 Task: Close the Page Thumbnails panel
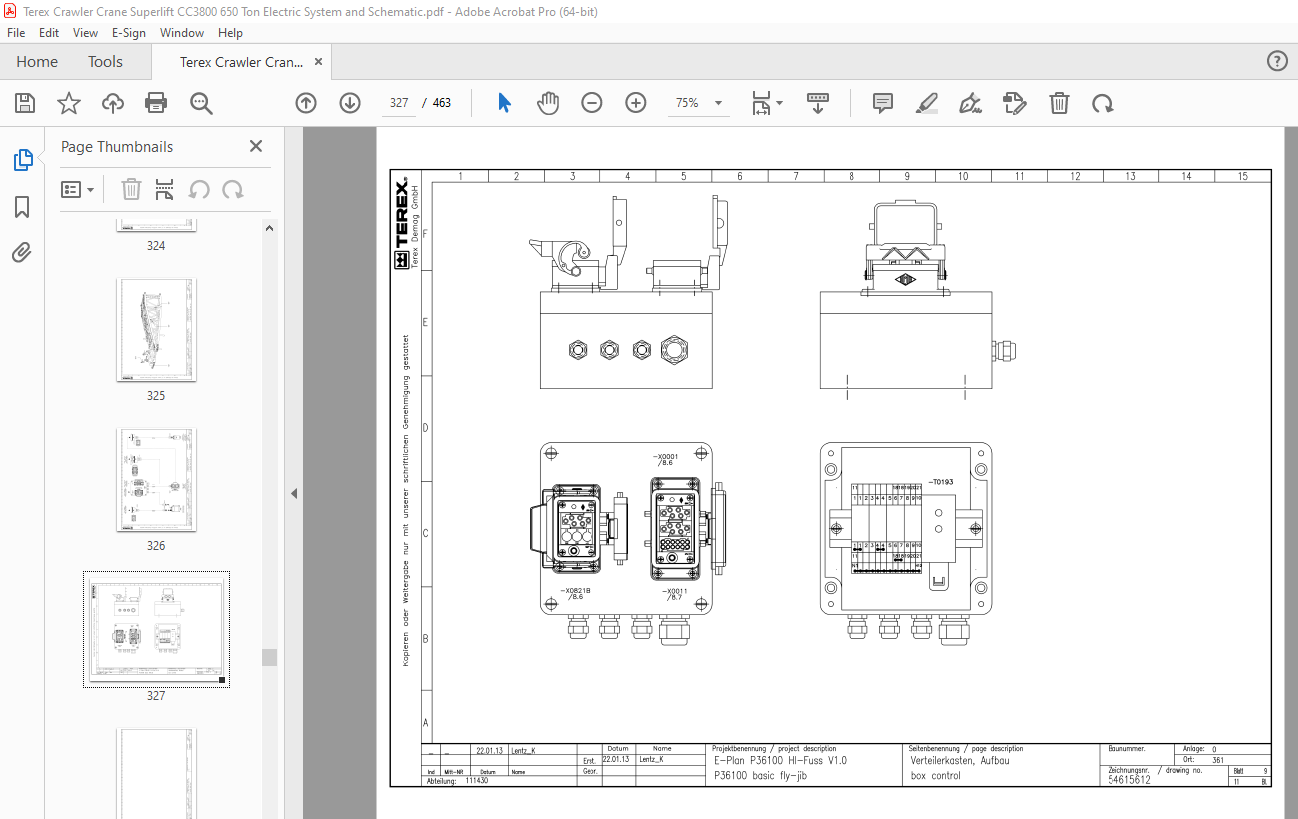(x=256, y=146)
